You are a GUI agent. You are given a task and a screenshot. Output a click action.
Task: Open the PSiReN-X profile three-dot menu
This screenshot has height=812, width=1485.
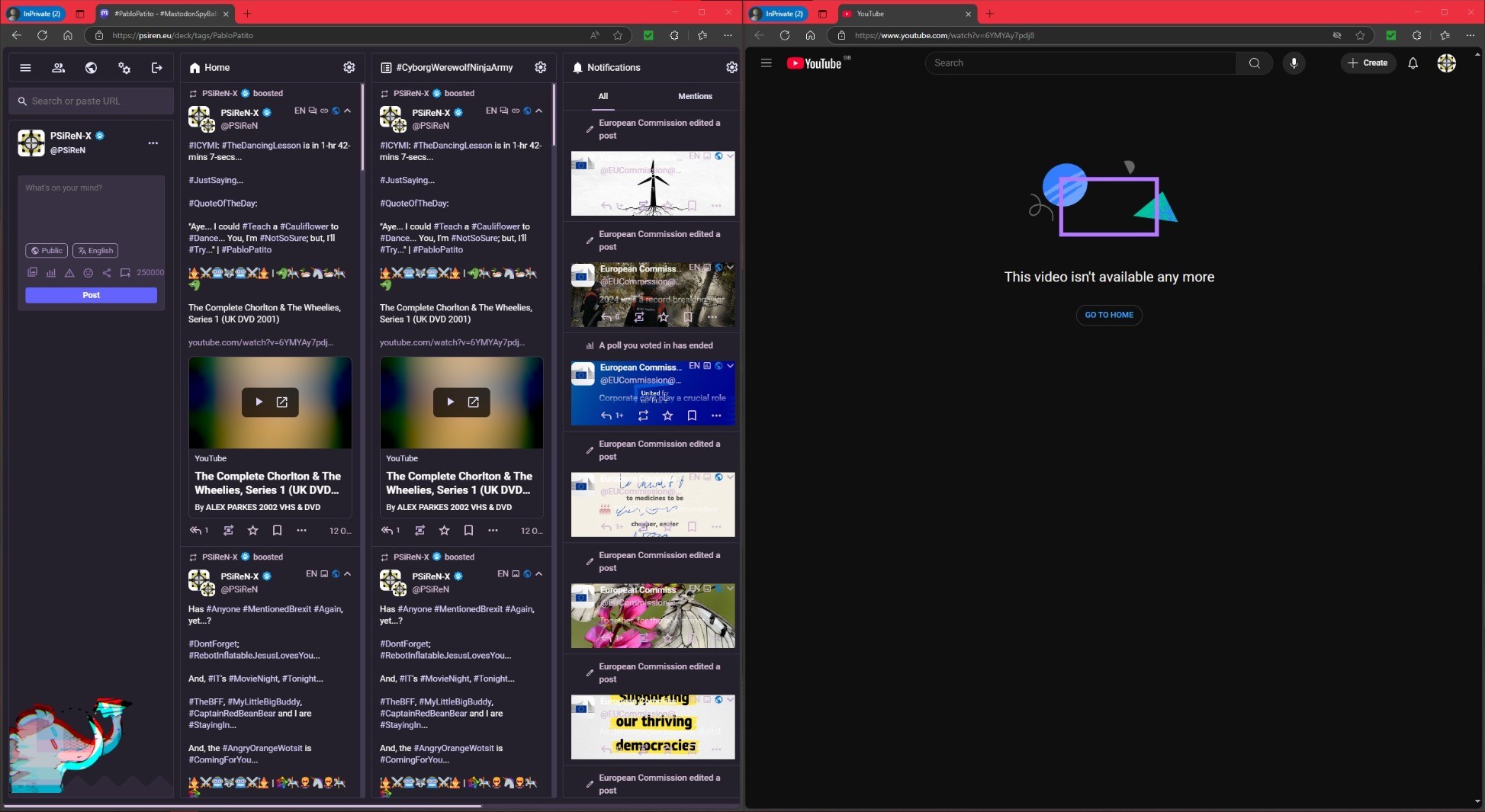[153, 143]
